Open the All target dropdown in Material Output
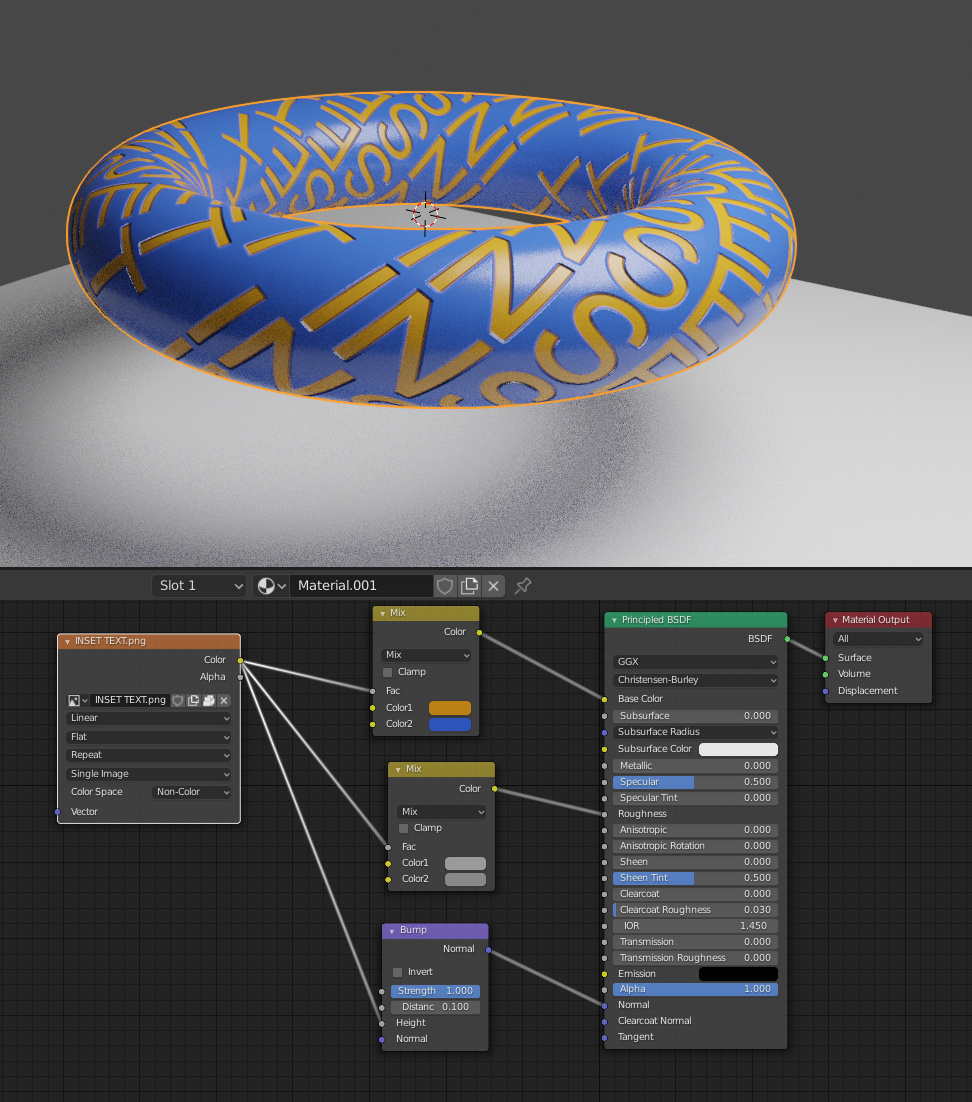Viewport: 972px width, 1102px height. coord(878,639)
